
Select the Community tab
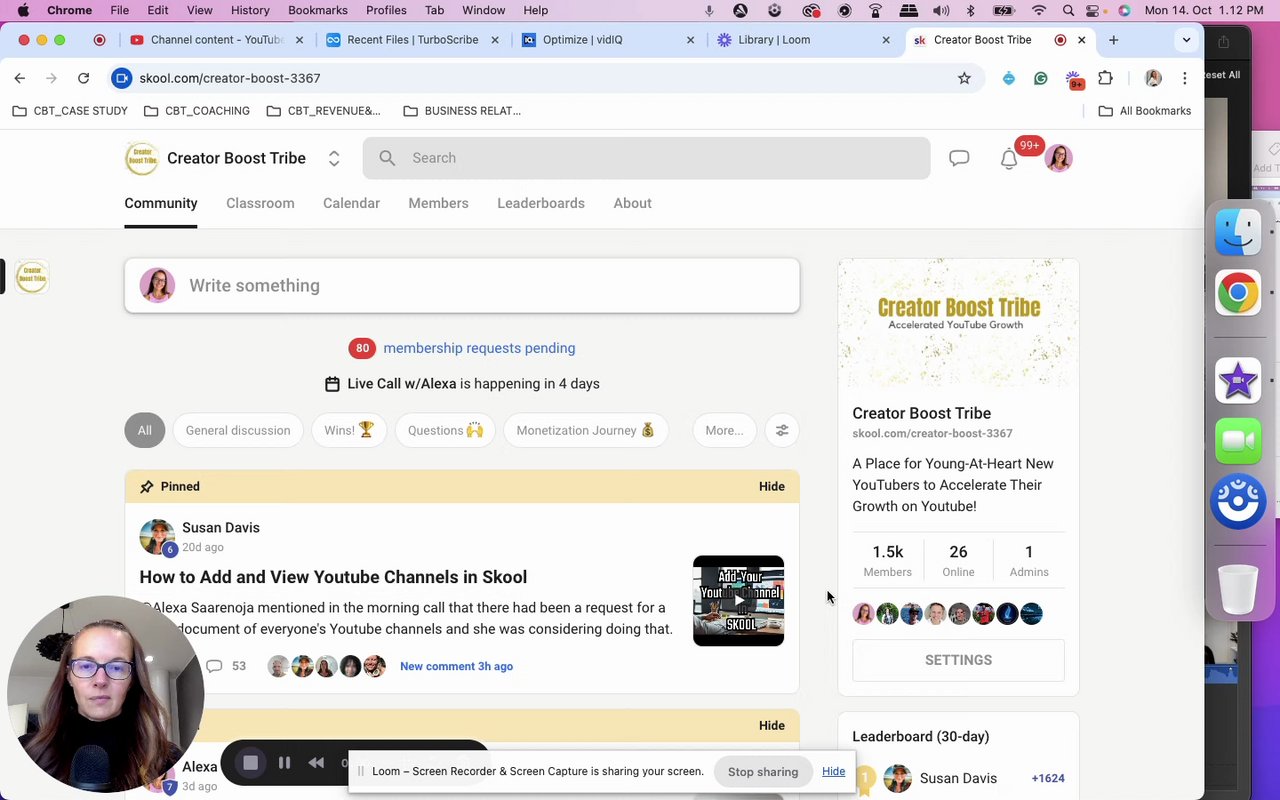pyautogui.click(x=161, y=203)
